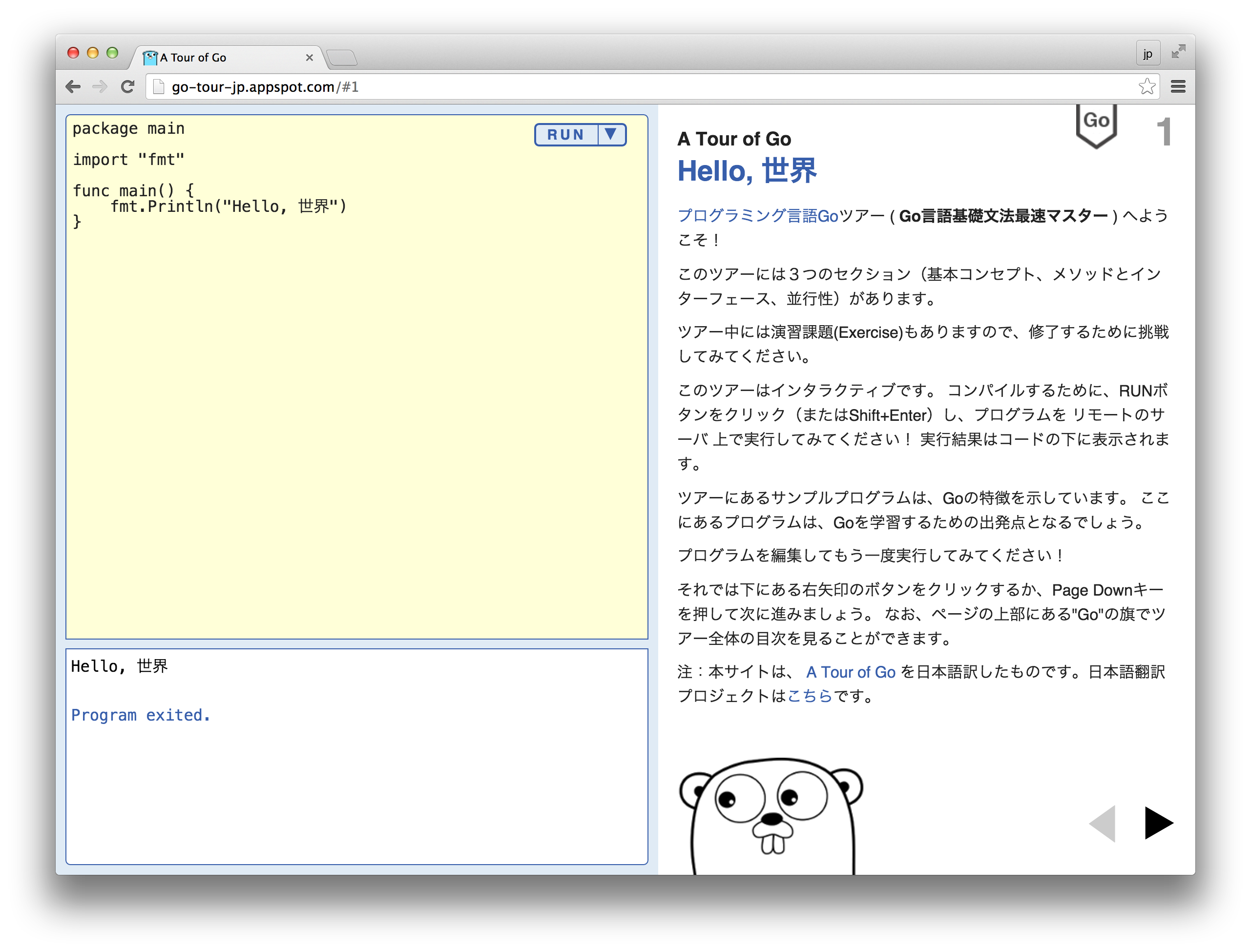Open the dropdown arrow next to RUN
Viewport: 1251px width, 952px height.
click(x=611, y=135)
